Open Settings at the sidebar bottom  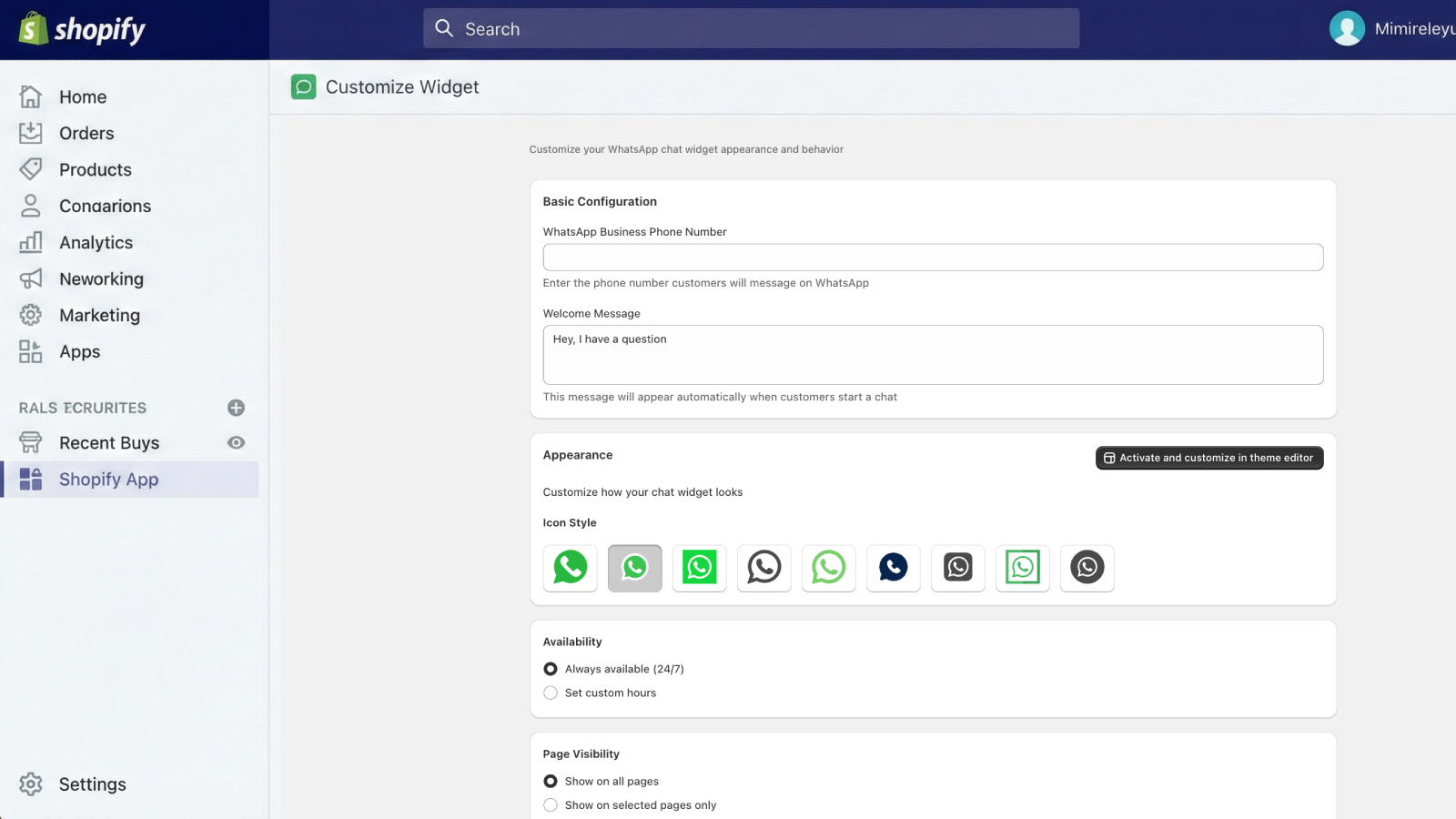coord(92,784)
